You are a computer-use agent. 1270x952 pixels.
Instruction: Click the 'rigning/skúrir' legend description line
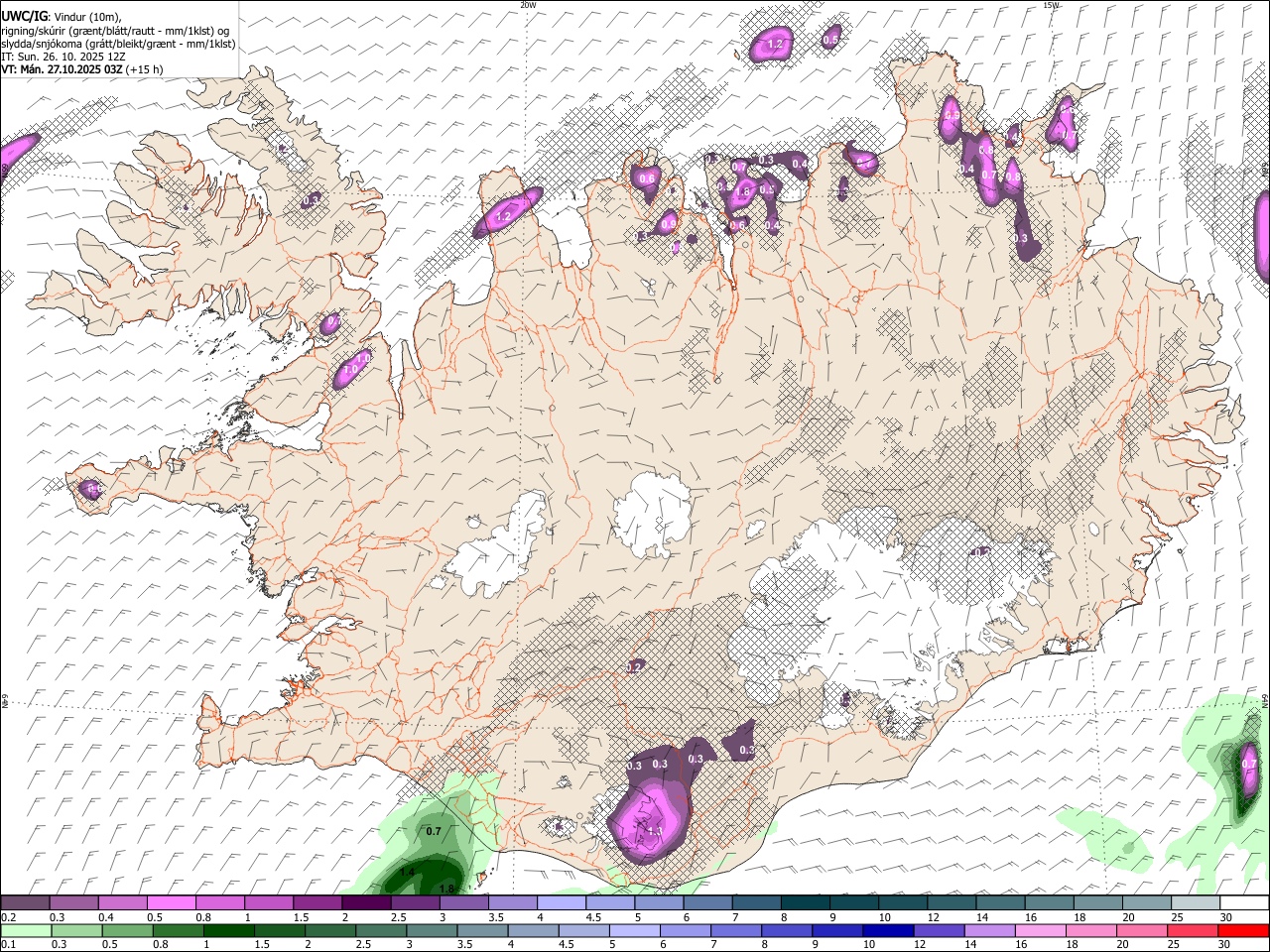[115, 31]
